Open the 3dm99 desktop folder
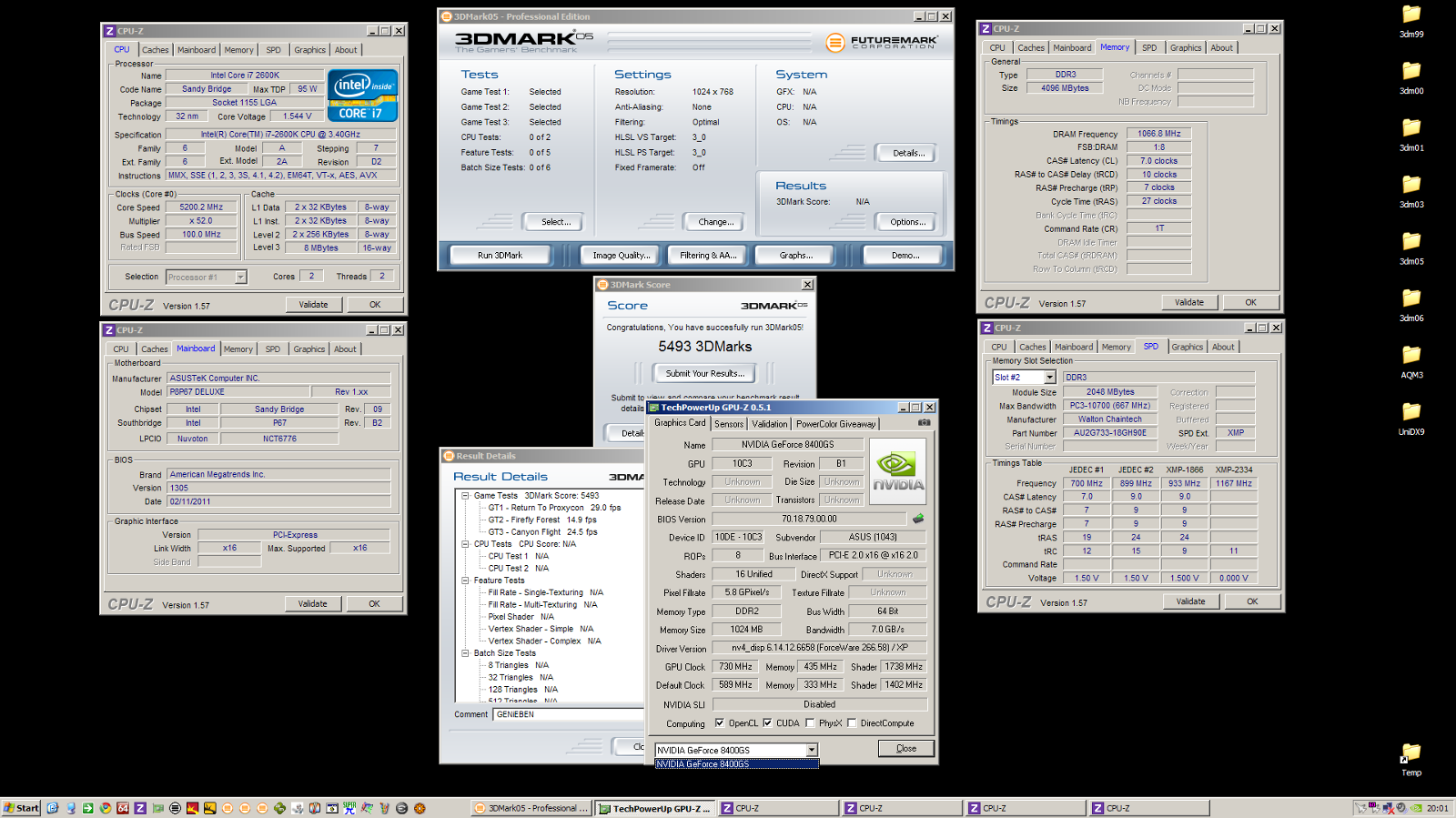This screenshot has height=818, width=1456. click(1411, 22)
